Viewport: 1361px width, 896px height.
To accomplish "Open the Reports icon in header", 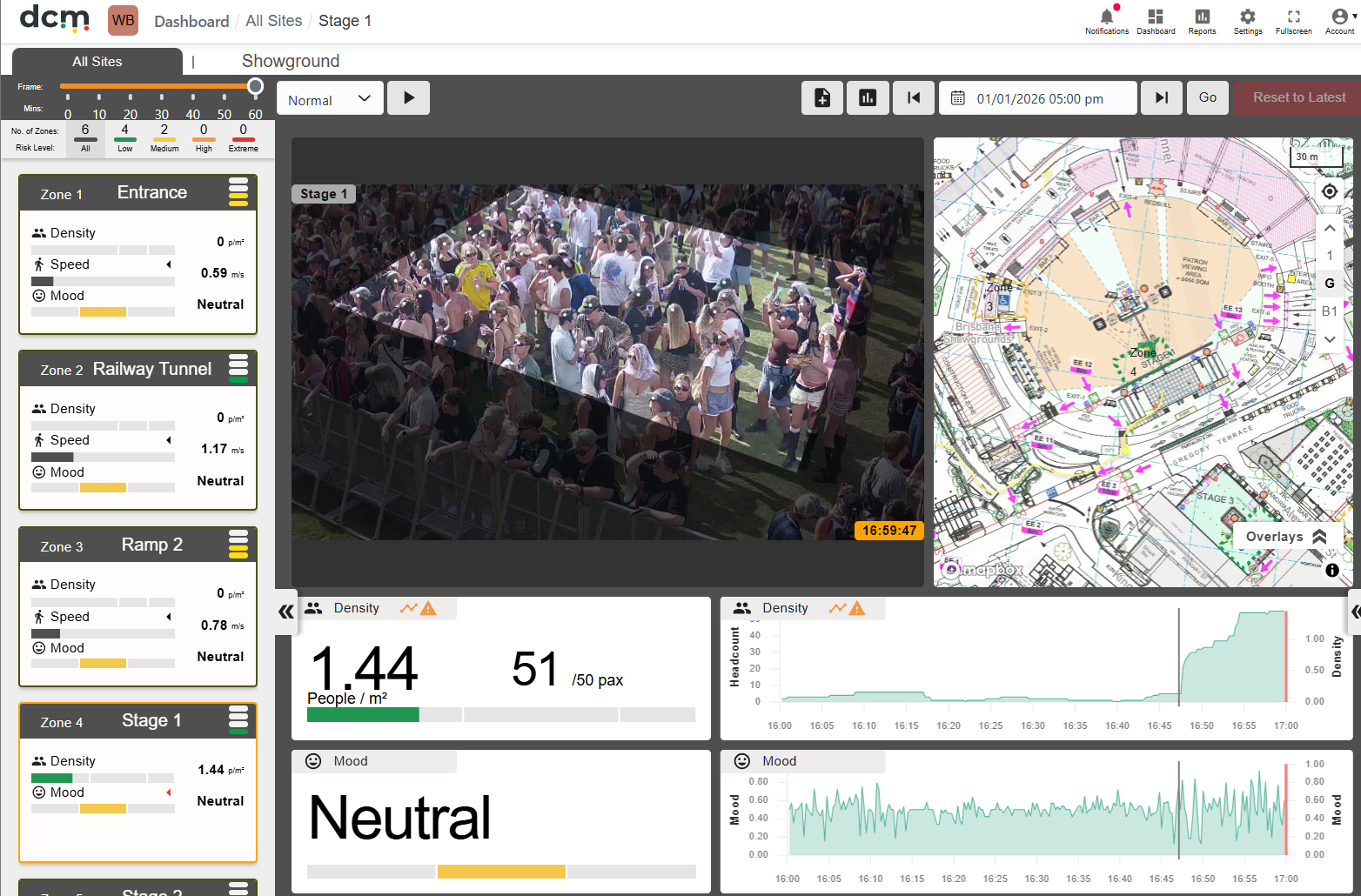I will click(x=1202, y=17).
